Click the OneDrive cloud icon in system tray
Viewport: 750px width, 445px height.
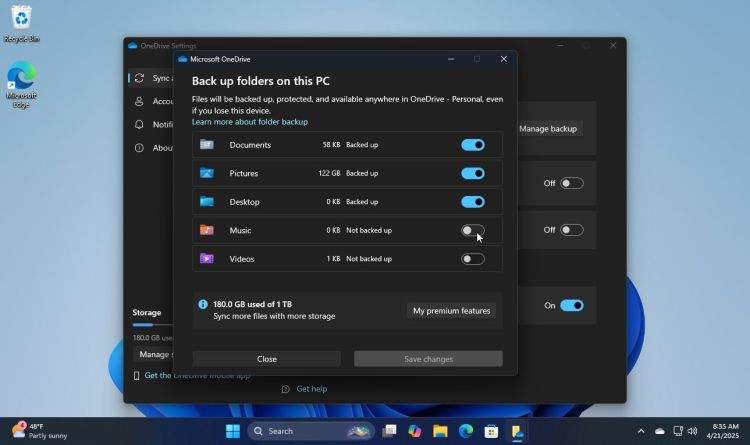coord(659,431)
